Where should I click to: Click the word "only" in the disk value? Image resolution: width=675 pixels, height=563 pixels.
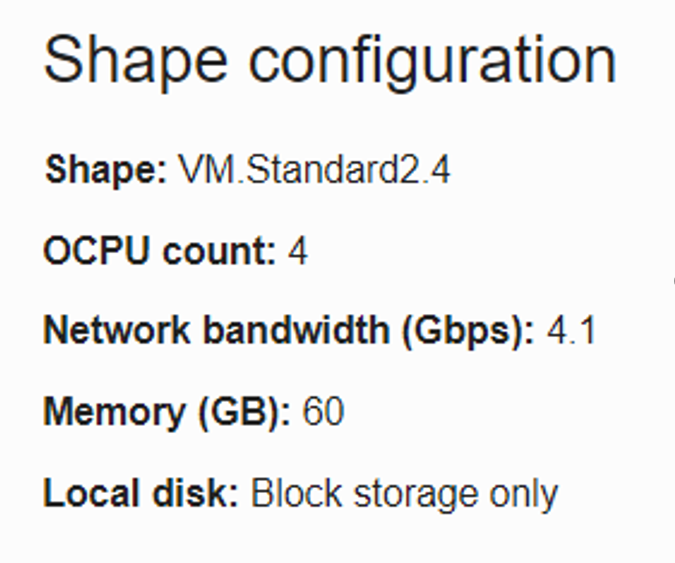pyautogui.click(x=522, y=492)
